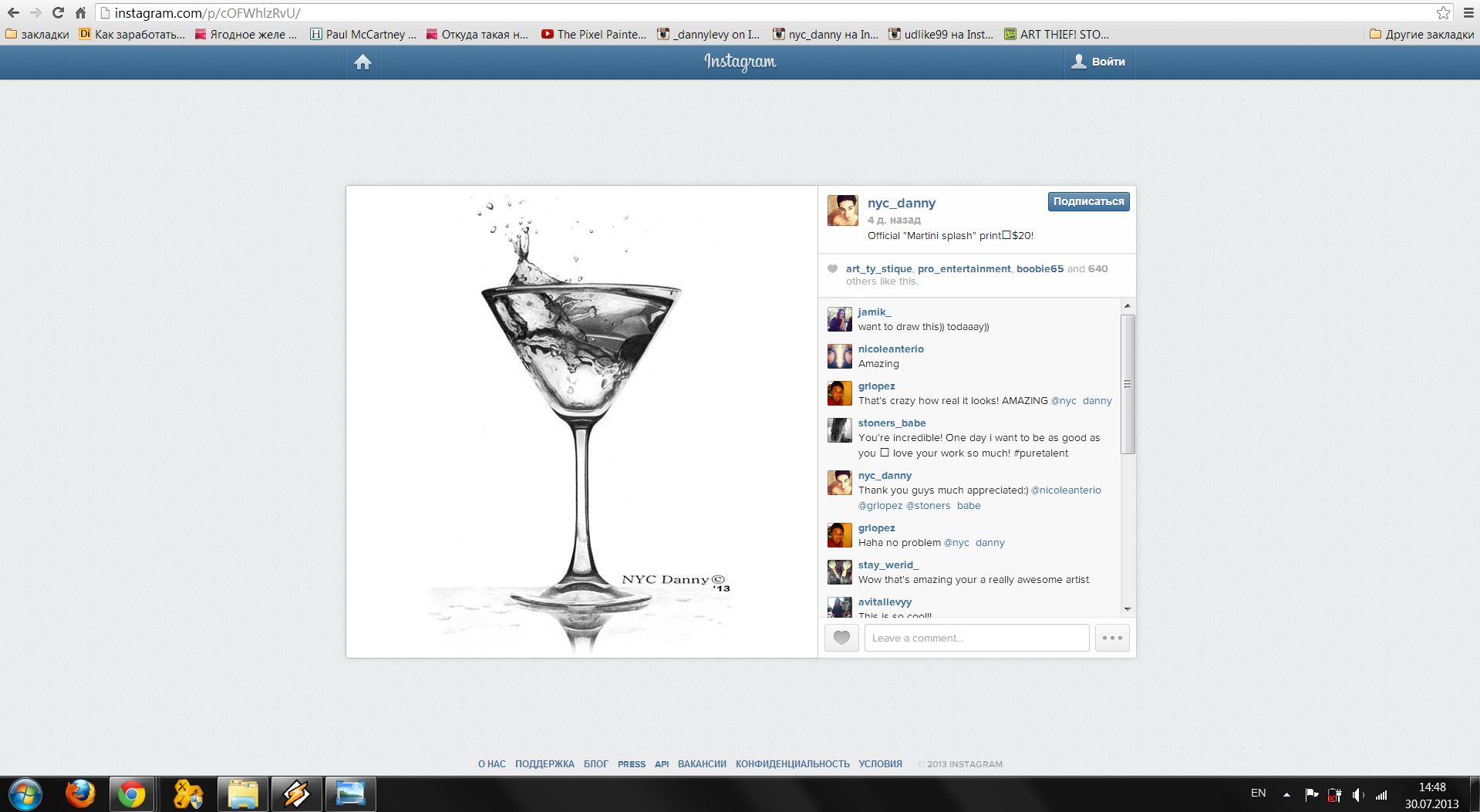Open art_ty_stique liker profile

[x=878, y=268]
